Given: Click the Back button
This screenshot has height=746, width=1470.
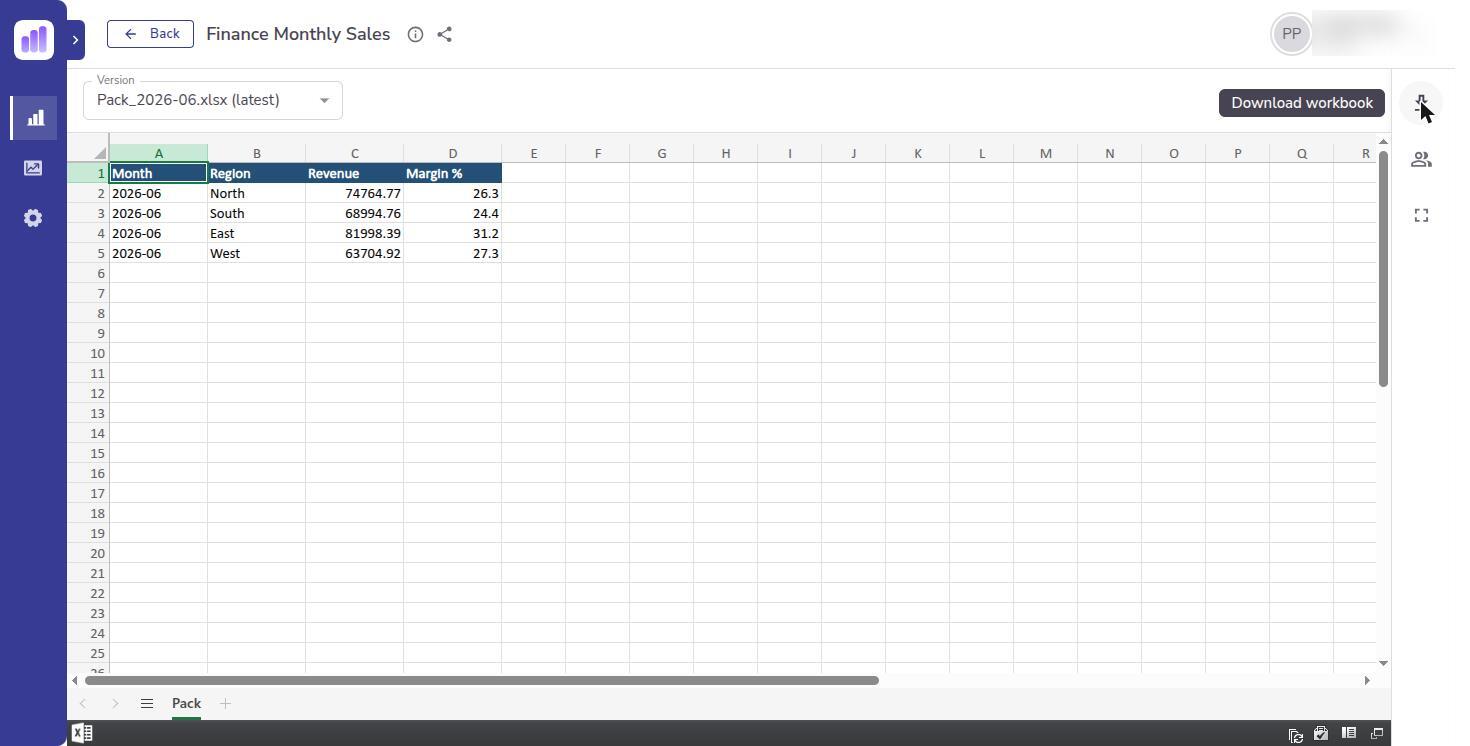Looking at the screenshot, I should click(150, 34).
